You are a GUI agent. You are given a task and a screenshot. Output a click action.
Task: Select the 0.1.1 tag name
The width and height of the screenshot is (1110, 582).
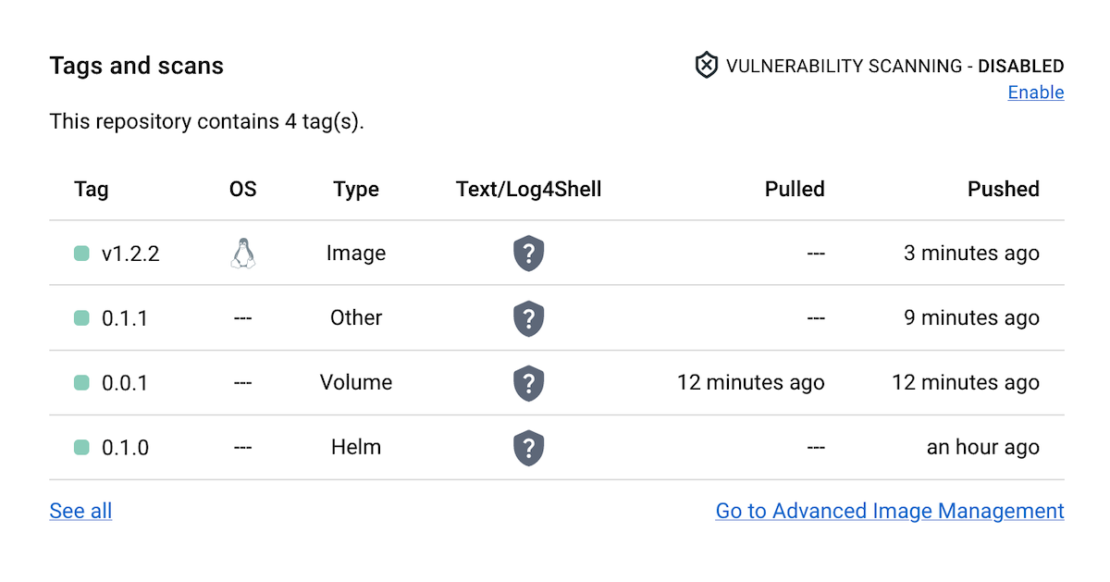[x=125, y=319]
